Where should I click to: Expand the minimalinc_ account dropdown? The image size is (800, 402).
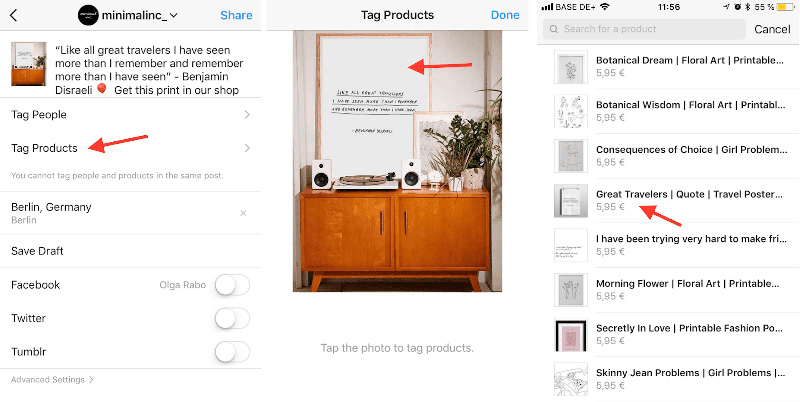pyautogui.click(x=173, y=16)
